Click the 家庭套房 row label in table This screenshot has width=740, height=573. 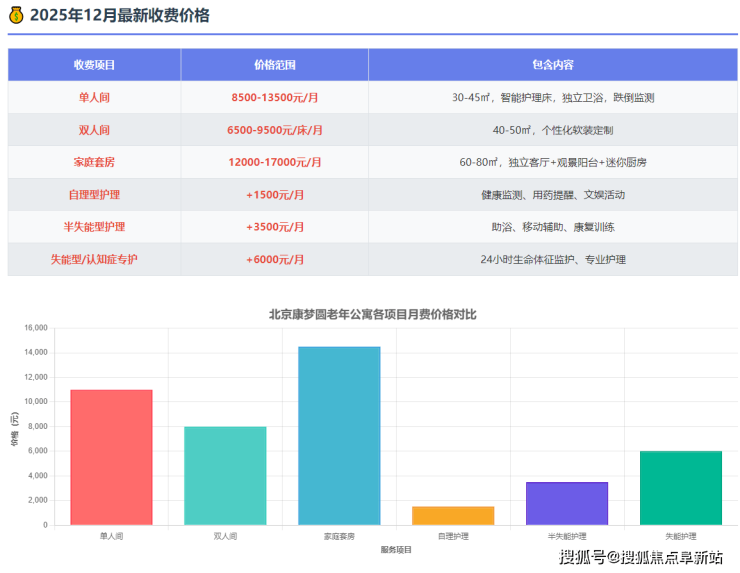(94, 162)
